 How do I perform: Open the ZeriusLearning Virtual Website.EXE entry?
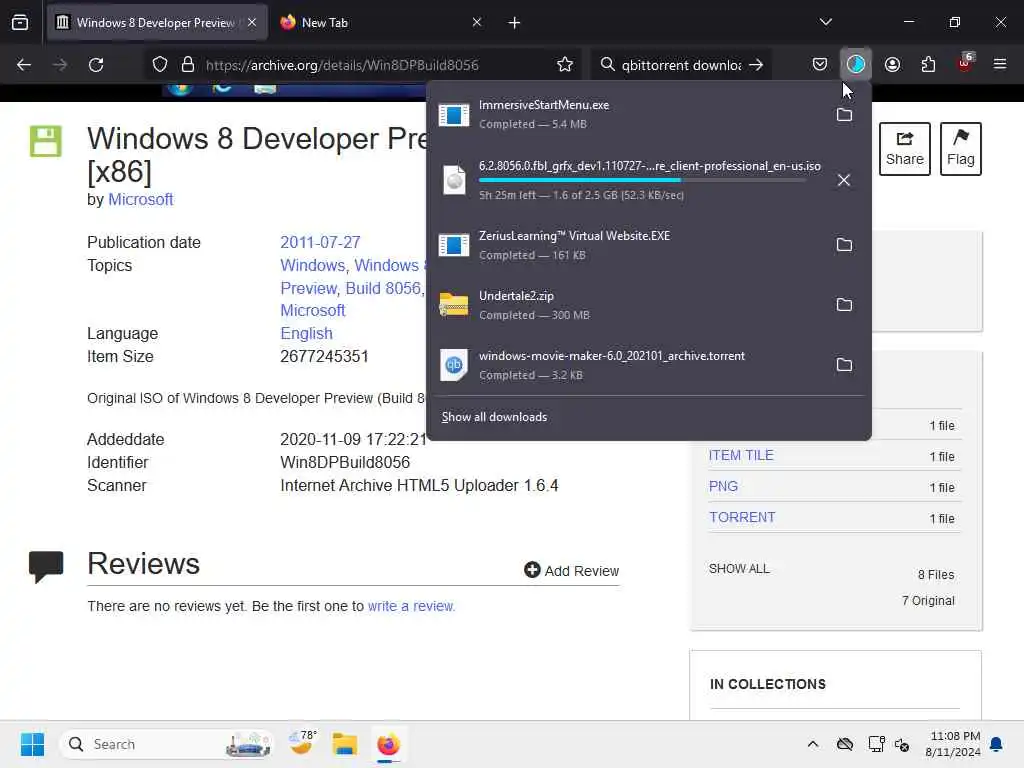627,245
